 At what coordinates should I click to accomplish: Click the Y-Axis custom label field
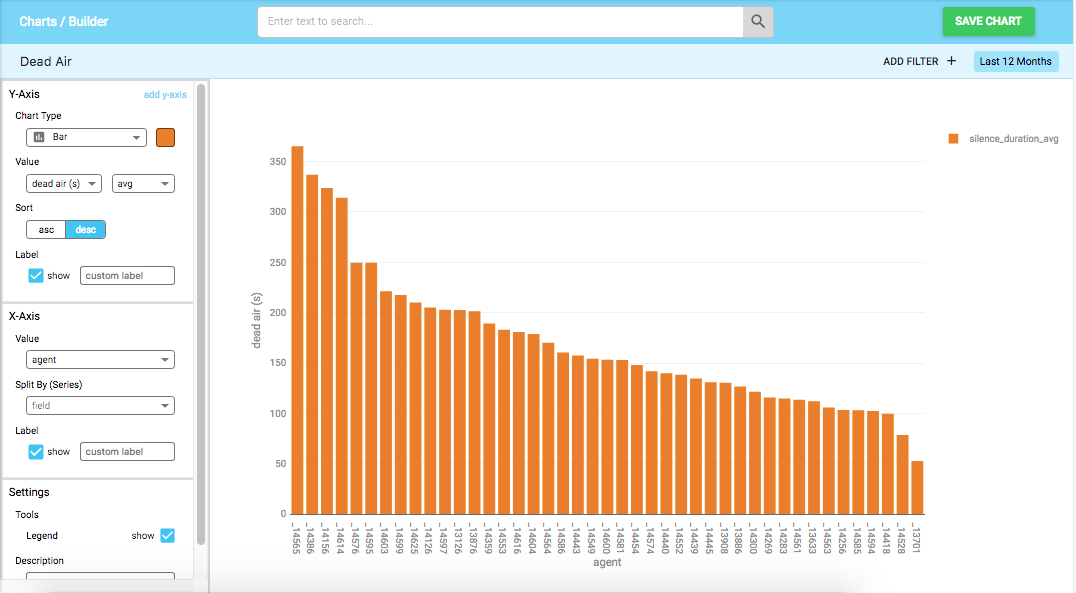point(128,275)
